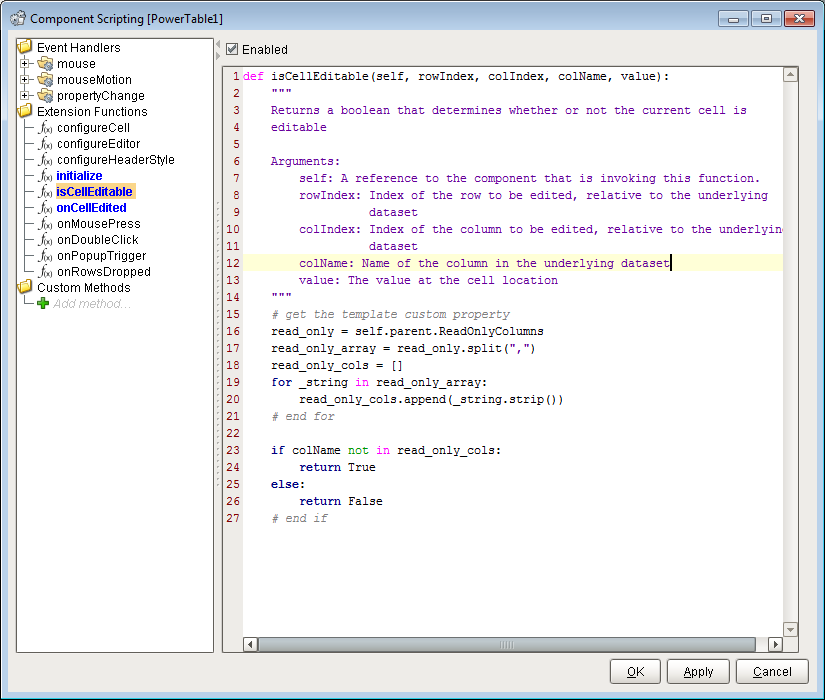Click the read_only = self.parent.ReadOnlyColumns line

pos(407,332)
